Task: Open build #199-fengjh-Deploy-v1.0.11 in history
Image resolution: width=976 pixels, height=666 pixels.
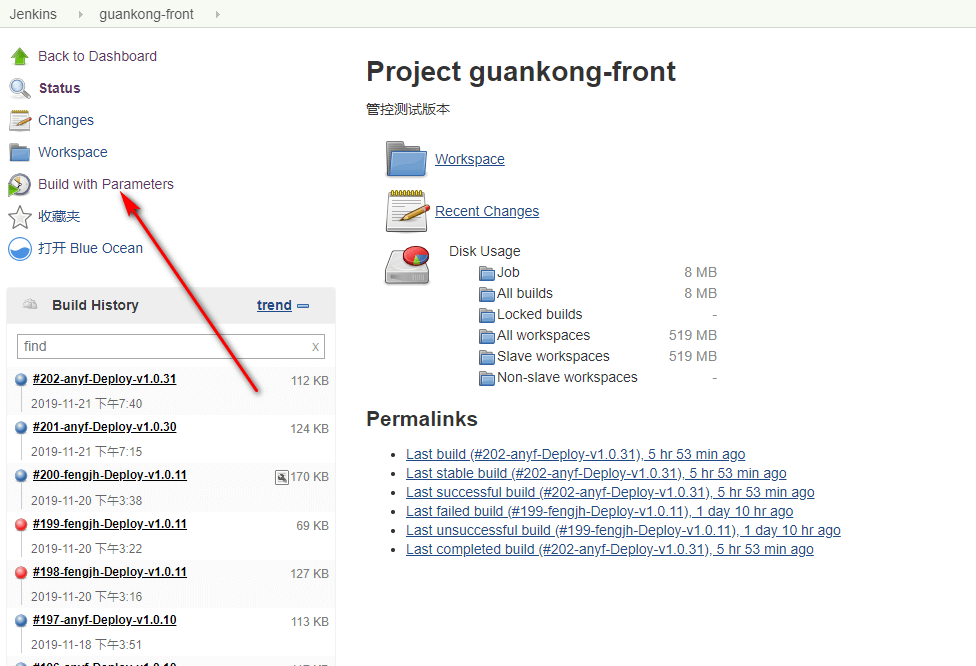Action: (110, 524)
